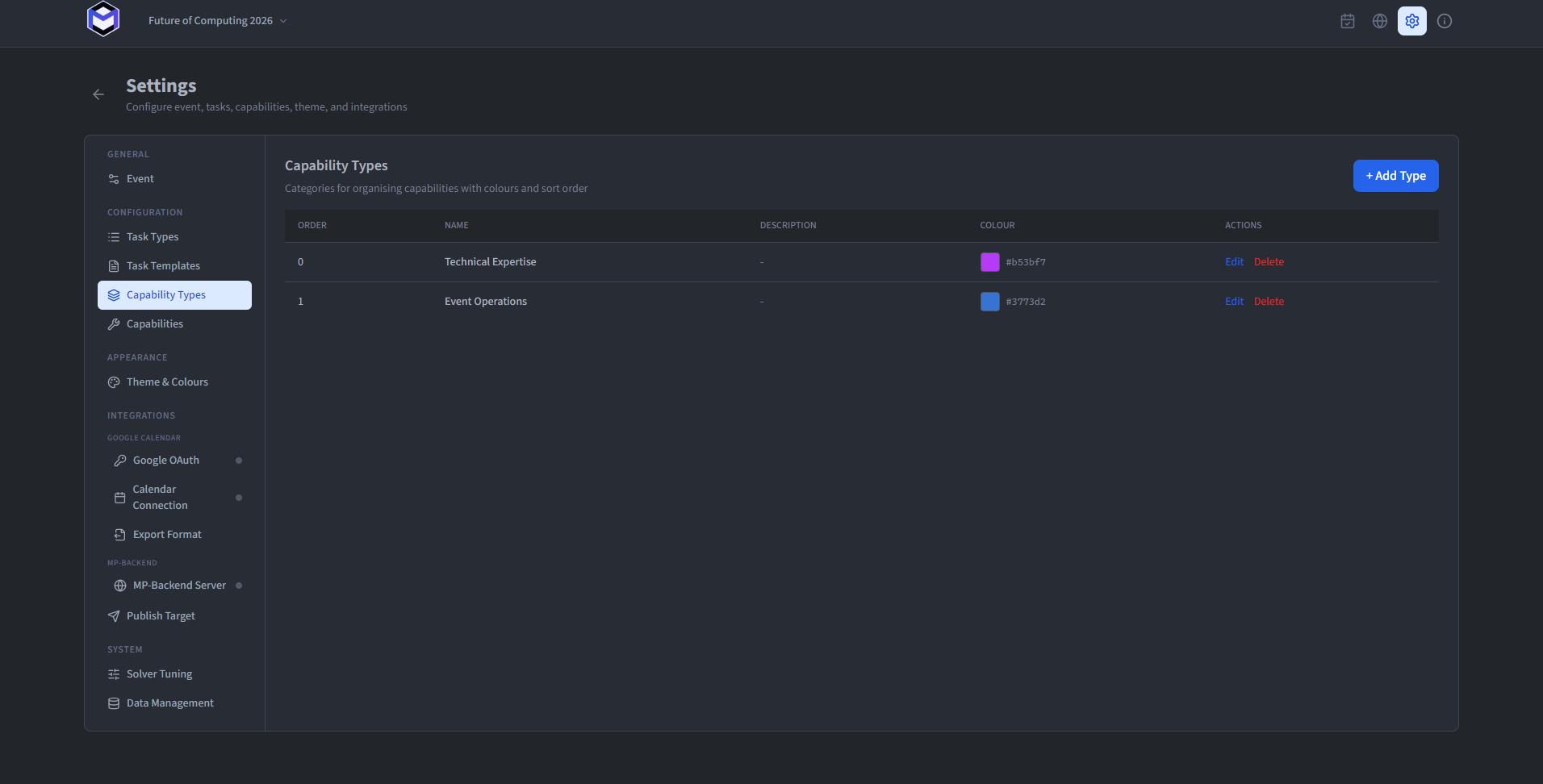Open the Data Management section
Viewport: 1543px width, 784px height.
[174, 703]
